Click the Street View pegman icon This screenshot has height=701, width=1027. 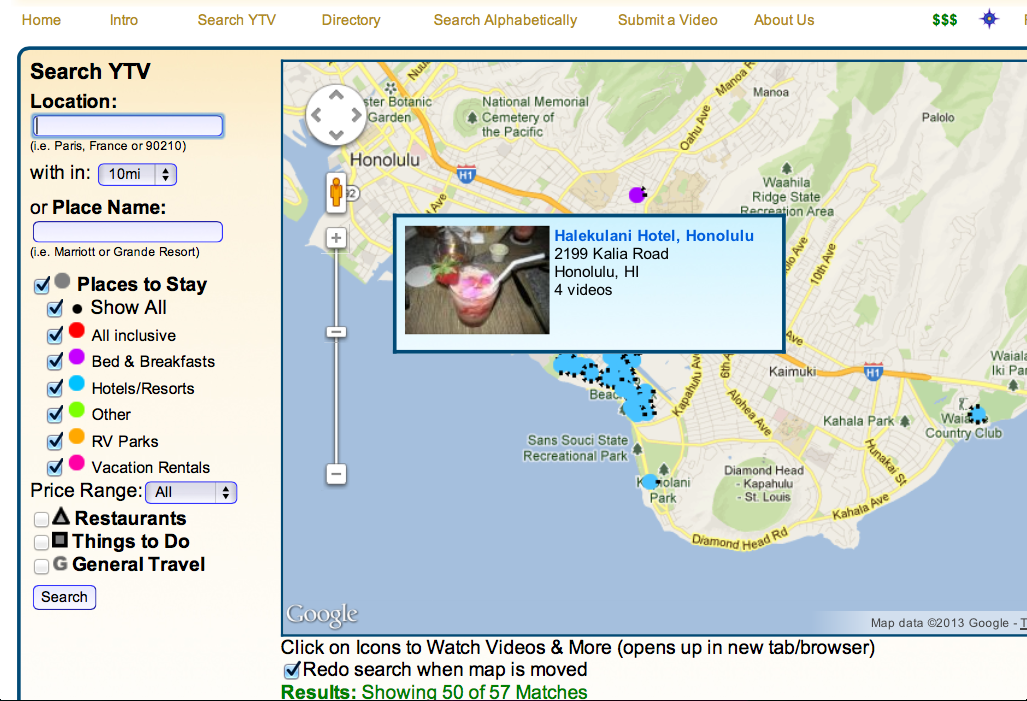[x=336, y=193]
